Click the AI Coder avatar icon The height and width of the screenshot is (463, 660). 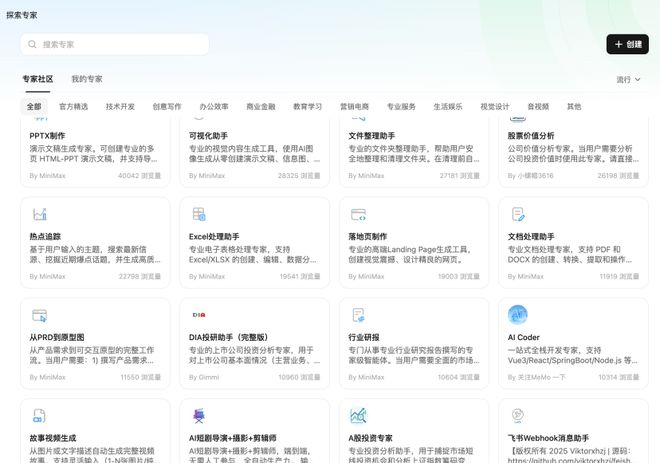[x=518, y=315]
